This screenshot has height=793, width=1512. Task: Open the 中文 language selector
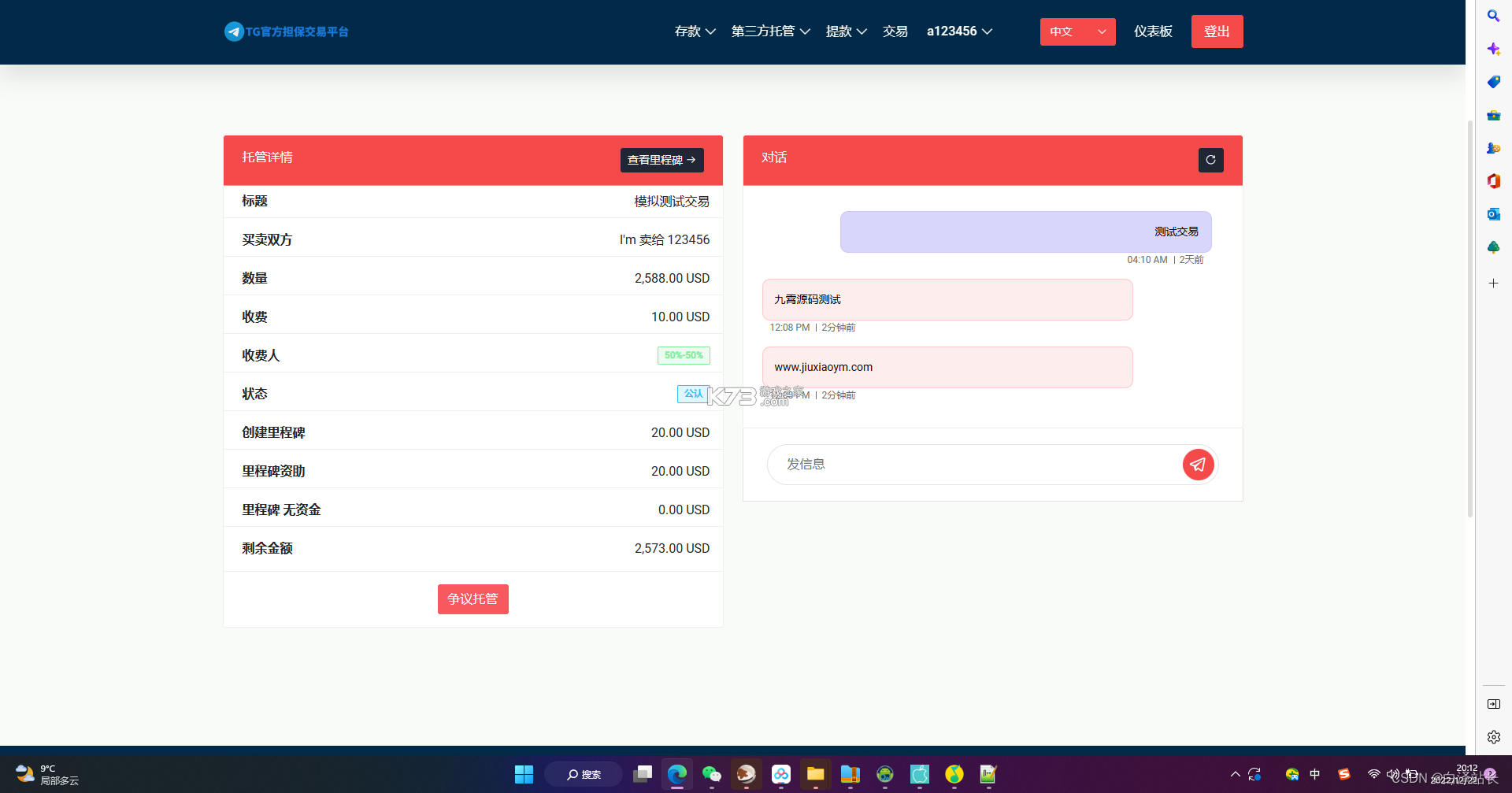point(1077,31)
